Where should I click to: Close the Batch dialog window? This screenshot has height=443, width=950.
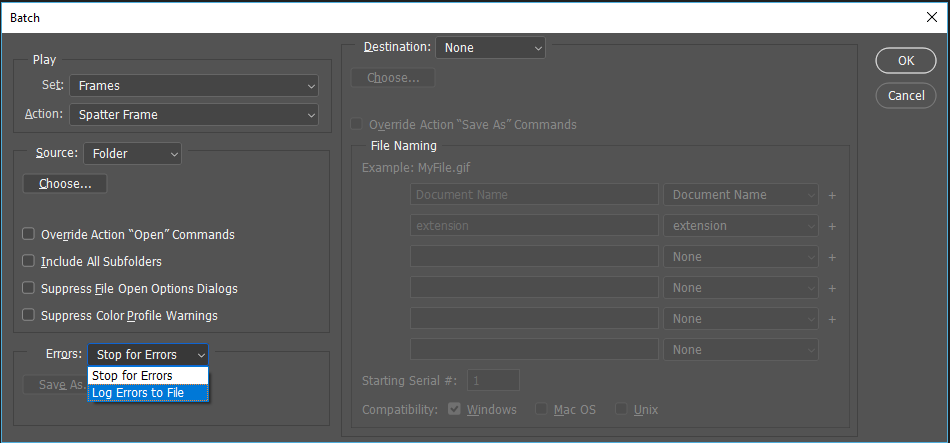(932, 18)
